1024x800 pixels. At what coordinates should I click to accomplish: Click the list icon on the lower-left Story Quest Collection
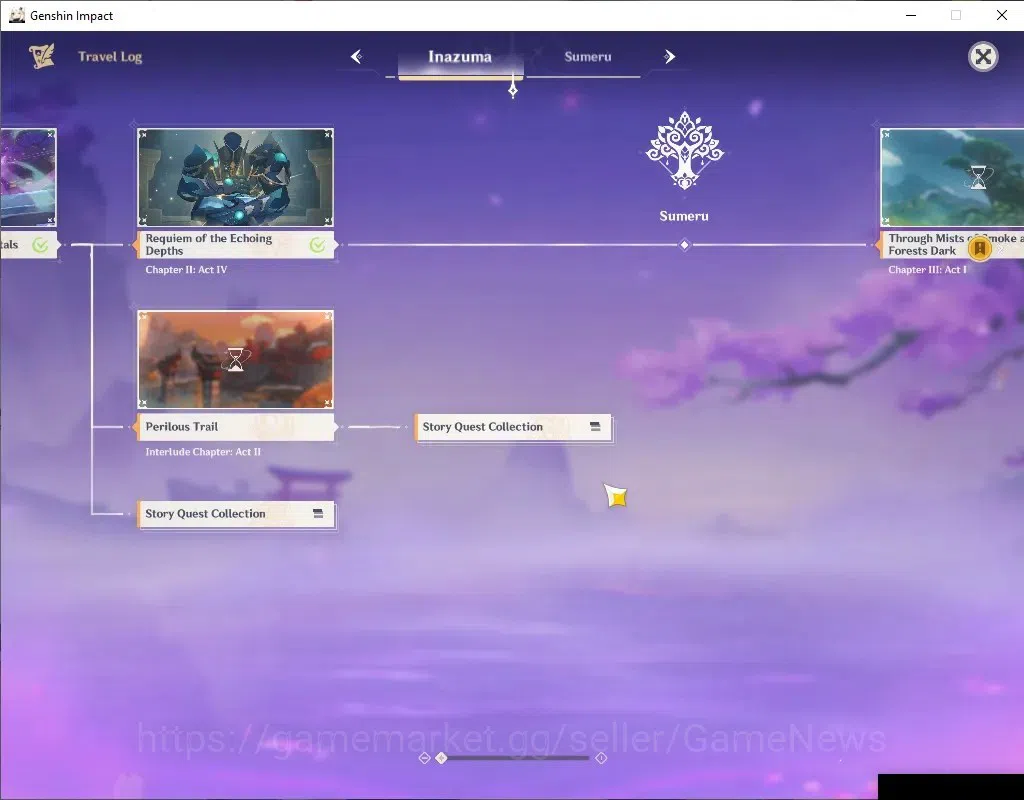point(318,513)
